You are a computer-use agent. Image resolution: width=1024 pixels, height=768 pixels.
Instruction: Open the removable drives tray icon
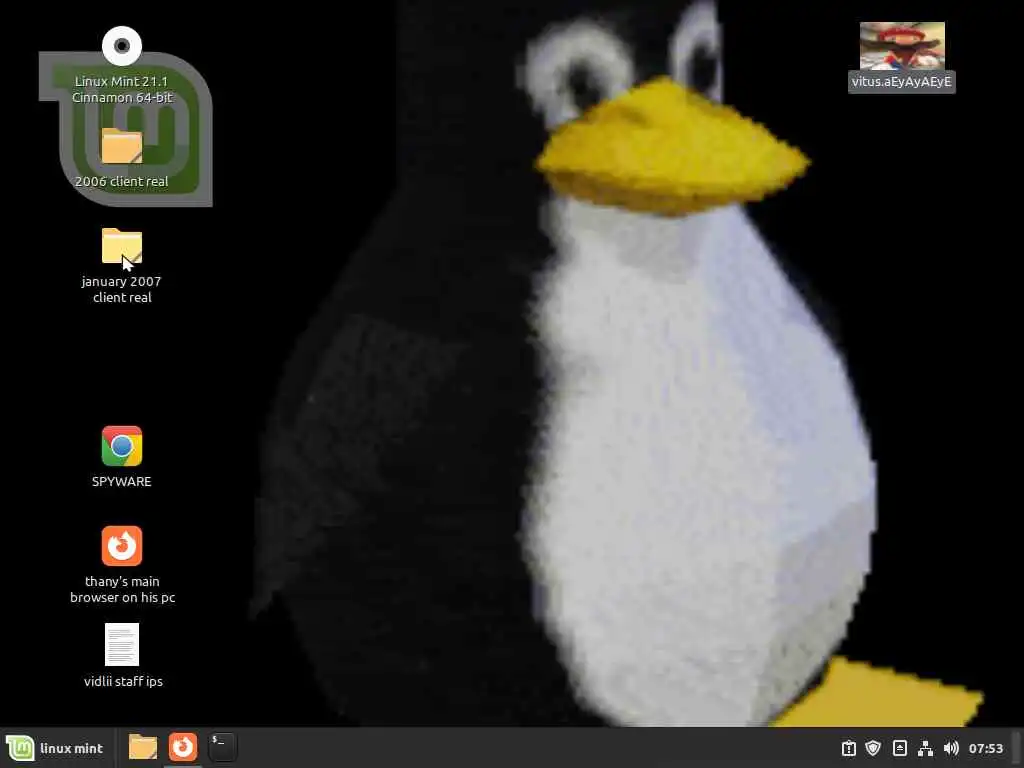899,748
